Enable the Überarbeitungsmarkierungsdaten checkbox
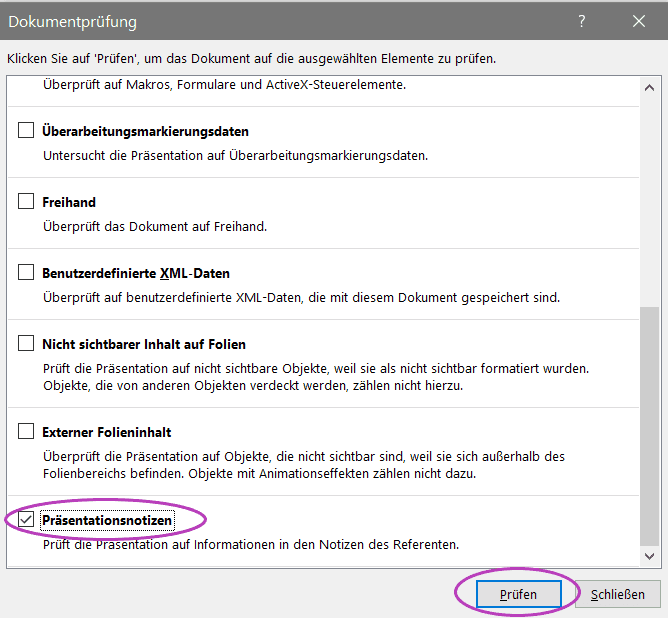The image size is (668, 618). (x=26, y=131)
